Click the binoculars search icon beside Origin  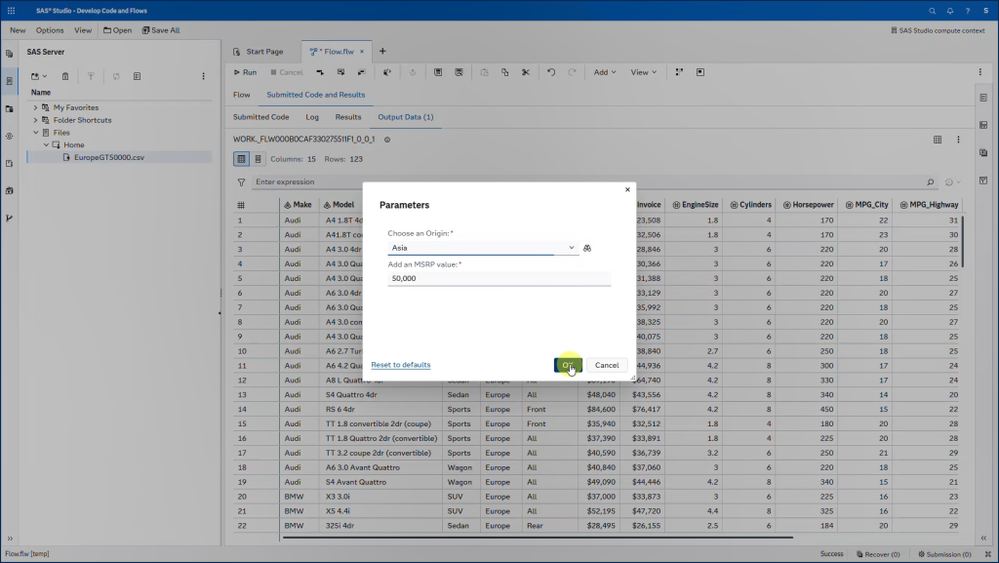point(587,248)
